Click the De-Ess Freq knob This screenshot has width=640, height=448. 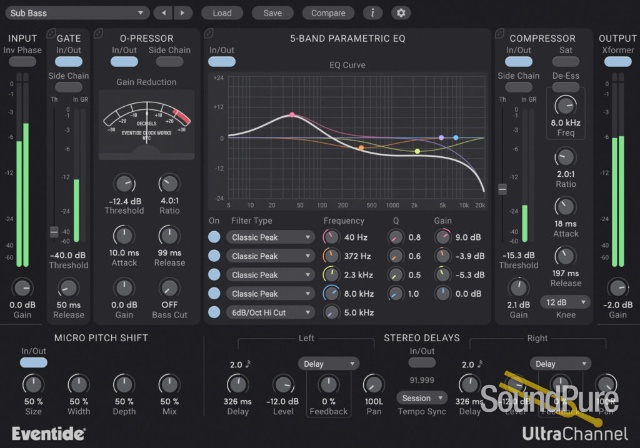(x=566, y=105)
